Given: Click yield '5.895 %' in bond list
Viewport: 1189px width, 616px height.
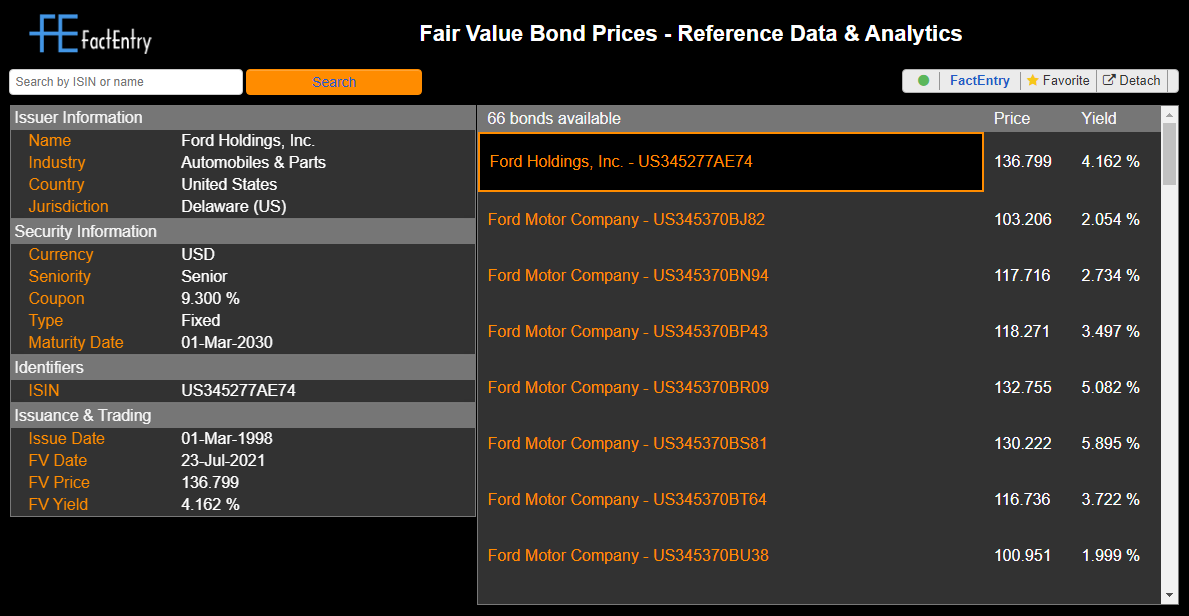Looking at the screenshot, I should coord(1111,443).
